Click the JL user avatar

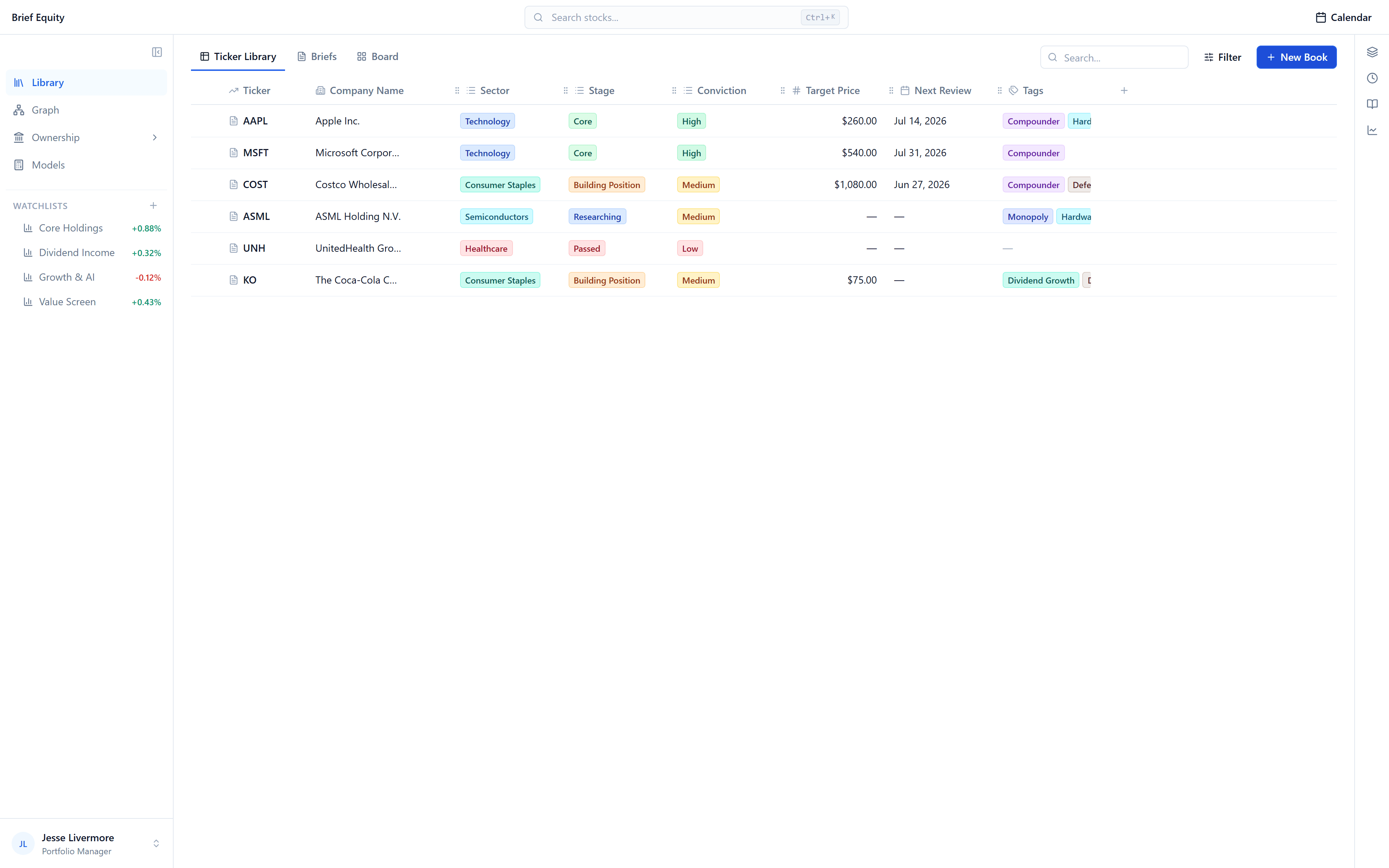click(x=23, y=844)
